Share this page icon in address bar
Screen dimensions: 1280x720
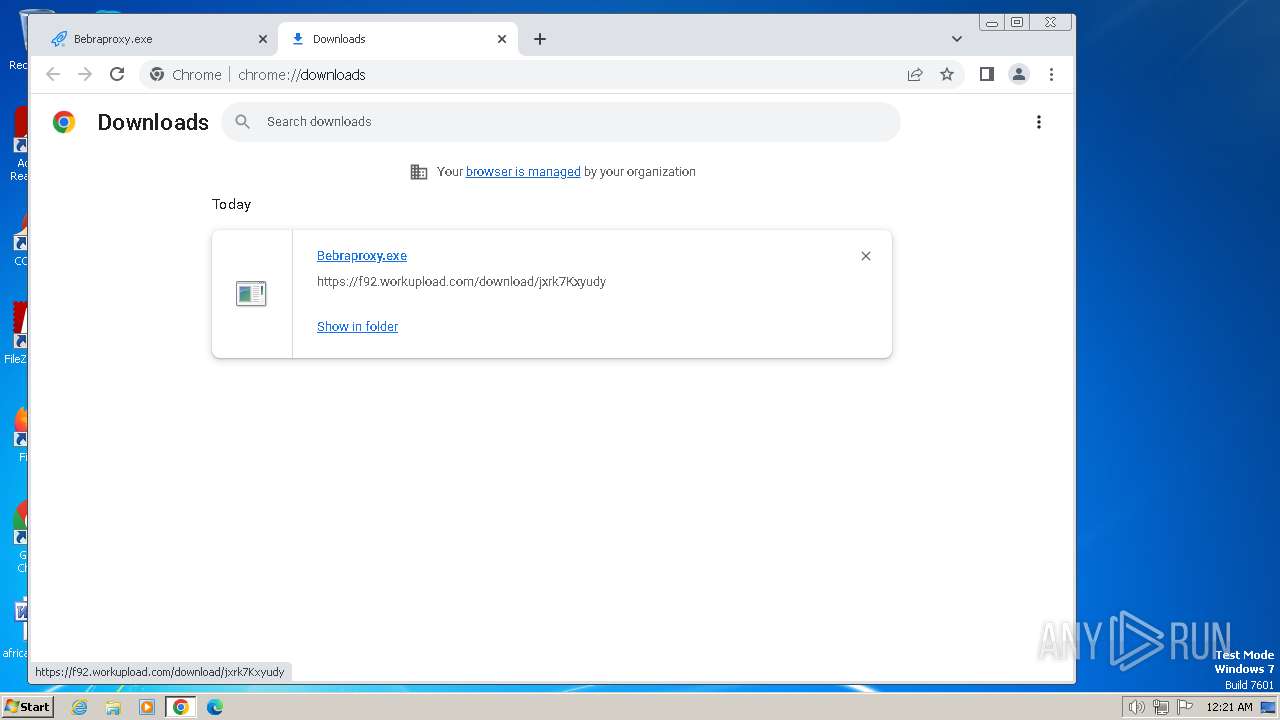coord(915,74)
